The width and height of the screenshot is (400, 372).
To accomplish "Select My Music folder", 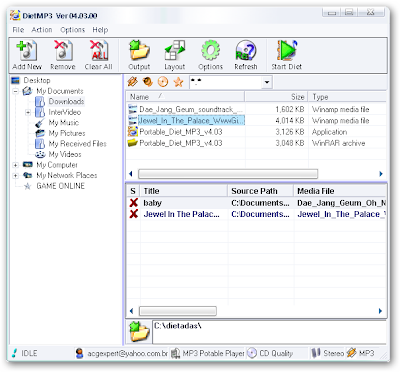I will tap(64, 123).
